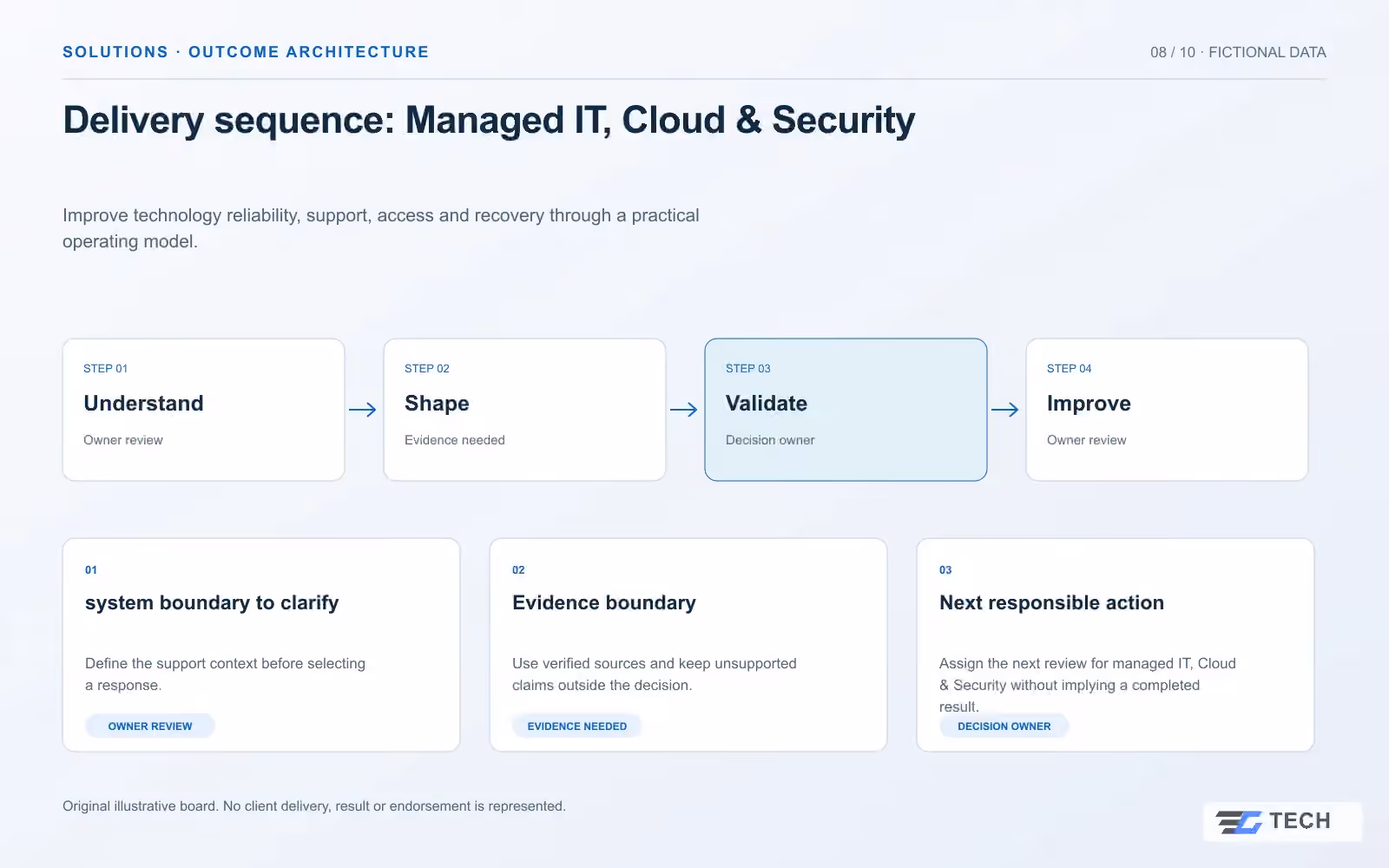Click the "STEP 02" label
This screenshot has height=868, width=1389.
427,368
